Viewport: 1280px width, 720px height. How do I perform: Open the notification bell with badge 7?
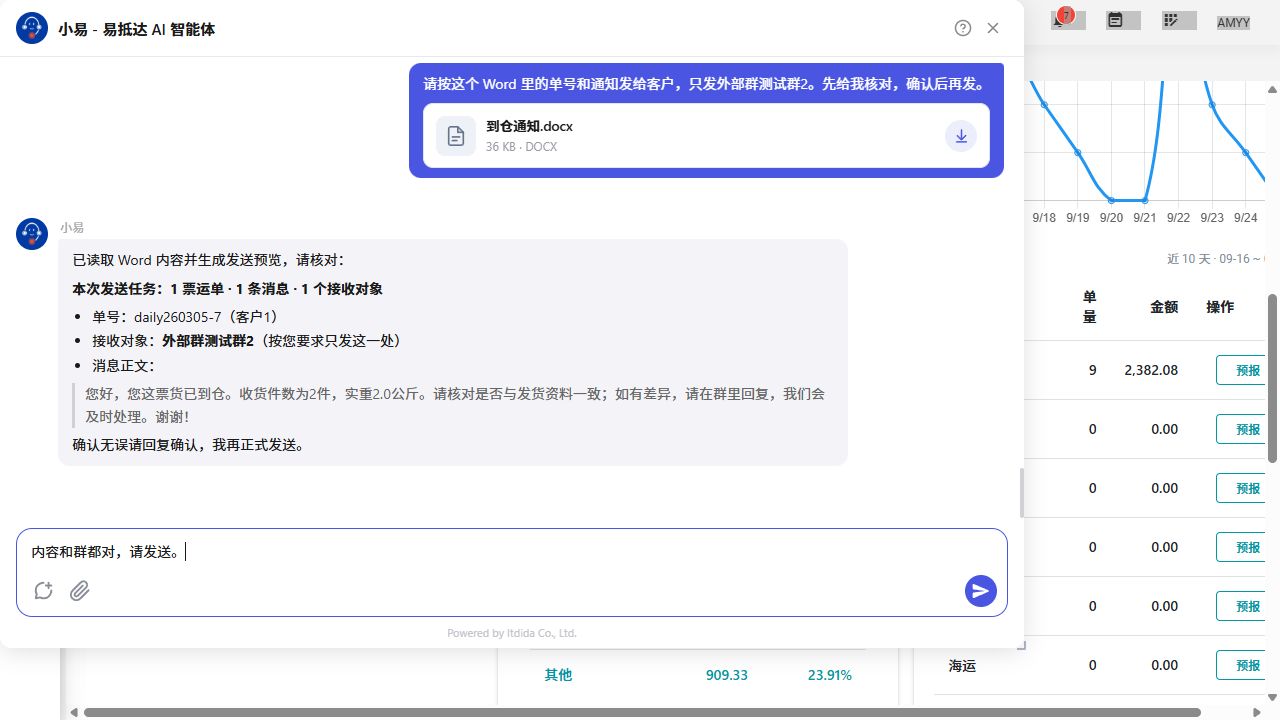tap(1062, 19)
